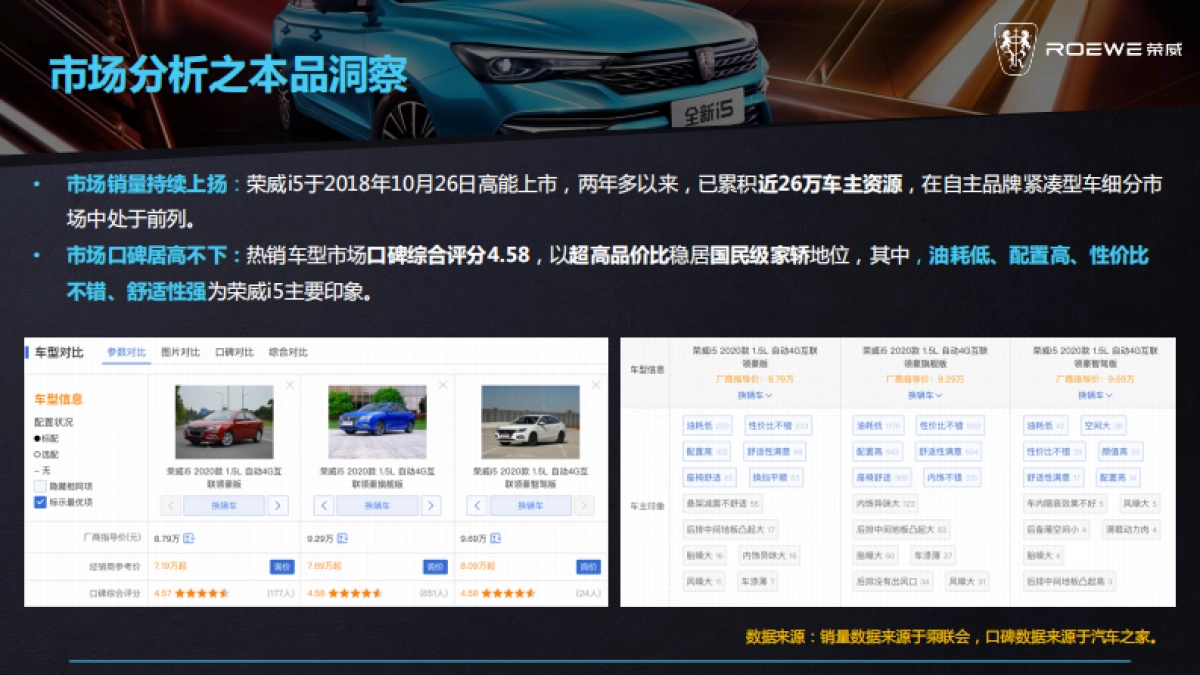Click the 询价 button for the red sedan
The width and height of the screenshot is (1200, 675).
point(282,566)
